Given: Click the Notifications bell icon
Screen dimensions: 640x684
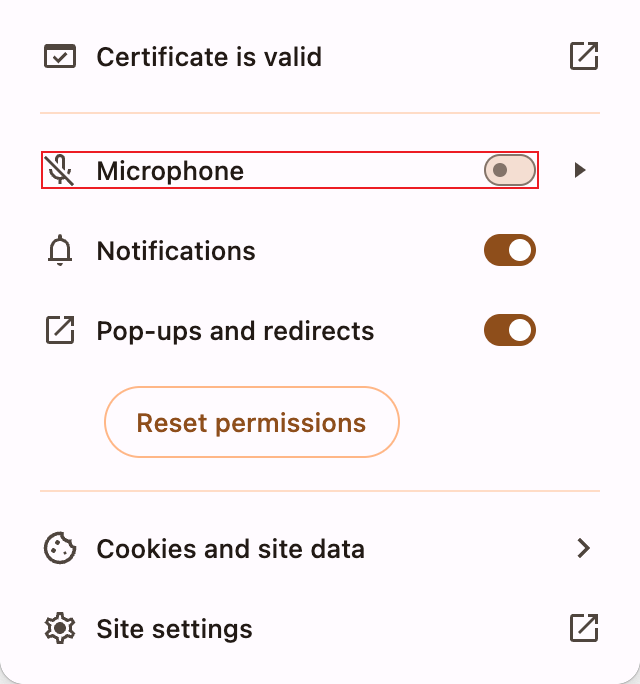Looking at the screenshot, I should [60, 251].
